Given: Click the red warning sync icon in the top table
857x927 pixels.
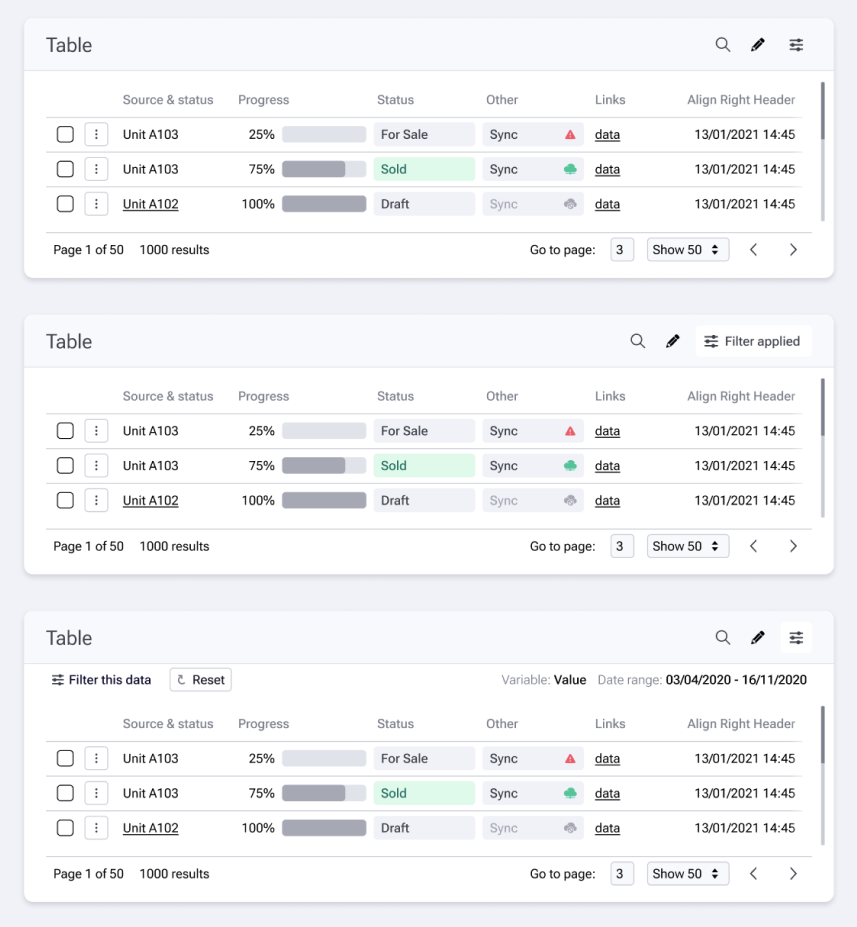Looking at the screenshot, I should coord(570,134).
